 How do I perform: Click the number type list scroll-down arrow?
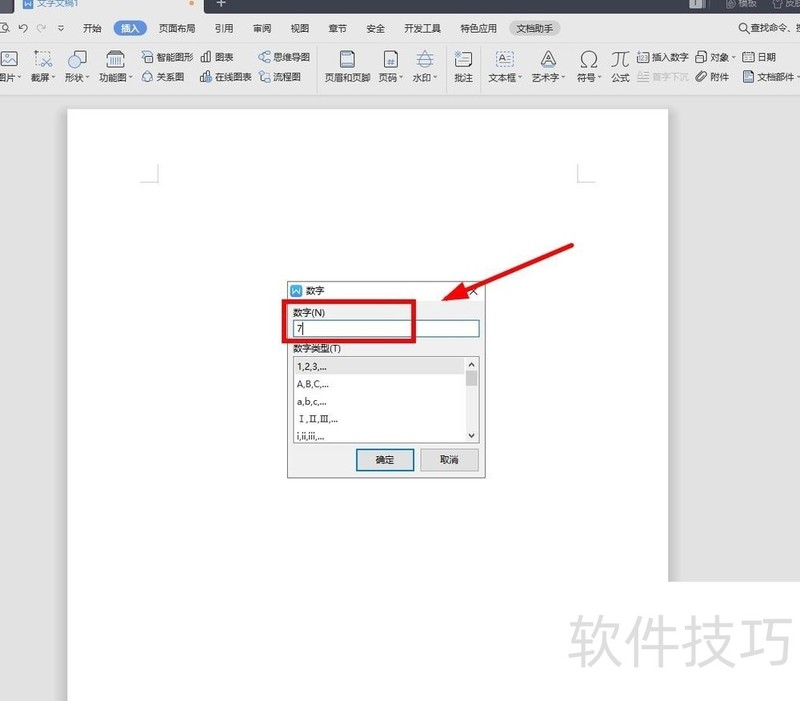pos(471,435)
